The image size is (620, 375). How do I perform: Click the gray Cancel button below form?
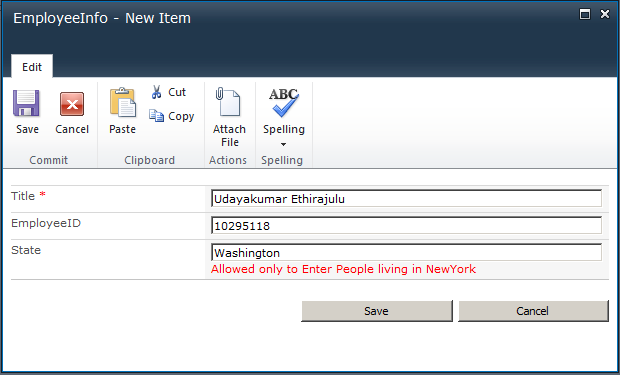tap(533, 311)
